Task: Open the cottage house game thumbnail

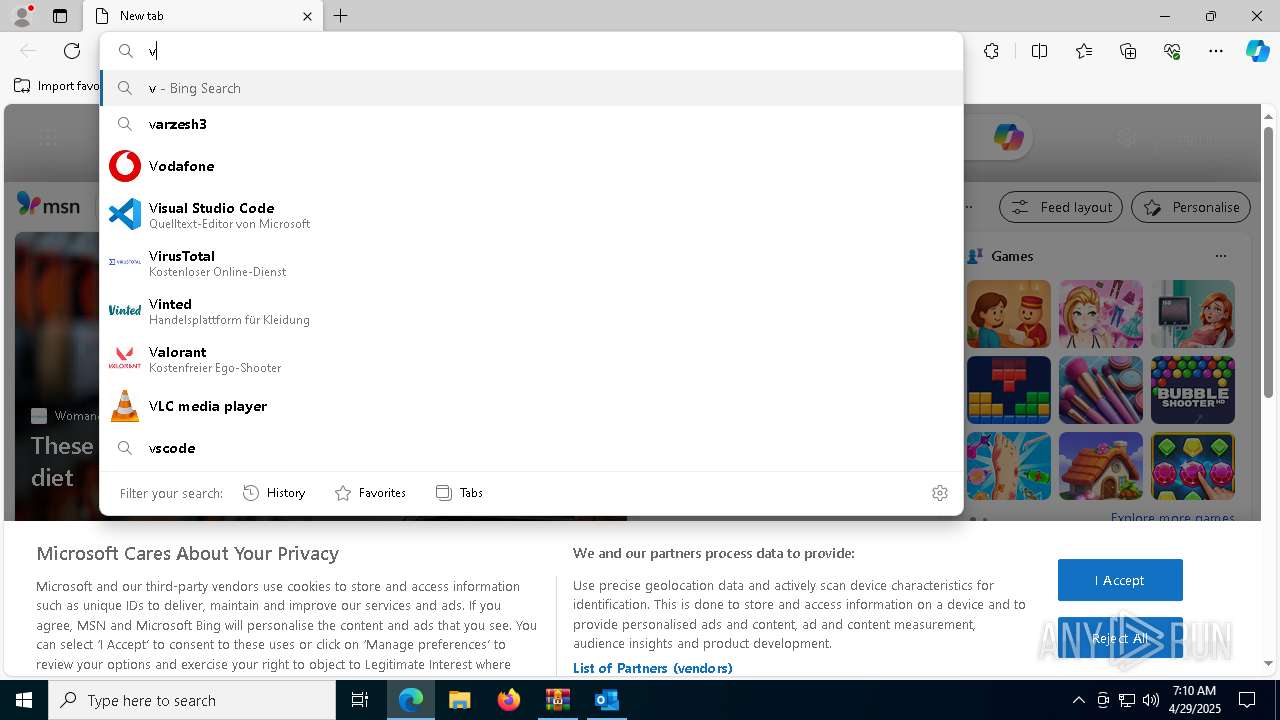Action: pos(1101,466)
